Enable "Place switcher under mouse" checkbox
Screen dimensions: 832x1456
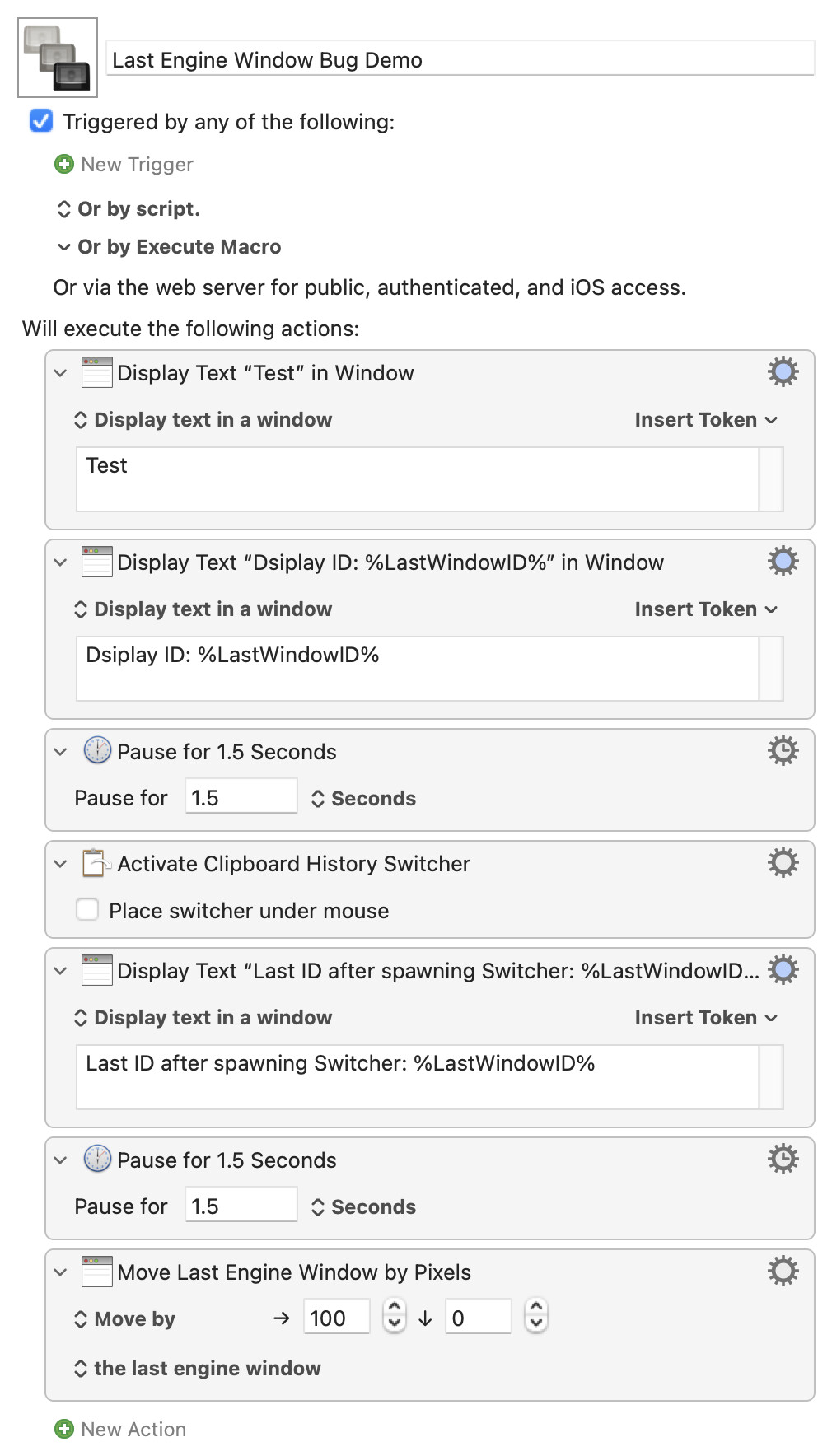point(87,910)
